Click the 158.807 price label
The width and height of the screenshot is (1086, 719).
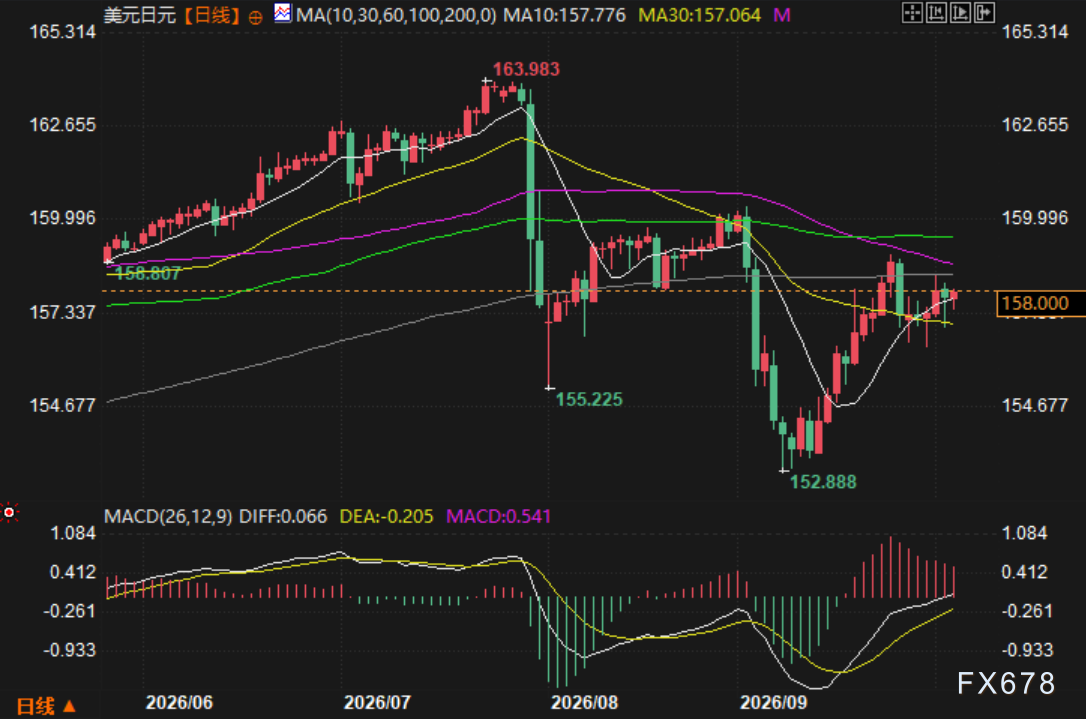[x=148, y=274]
